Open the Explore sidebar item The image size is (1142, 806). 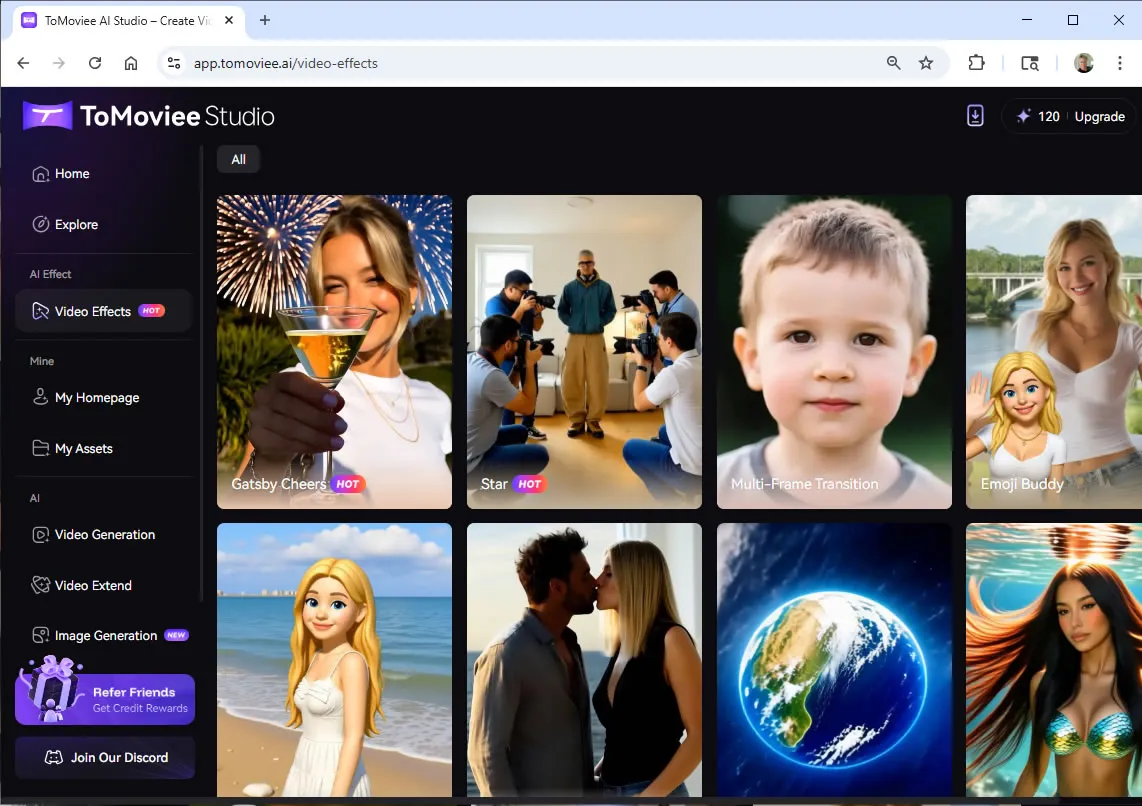pyautogui.click(x=103, y=224)
